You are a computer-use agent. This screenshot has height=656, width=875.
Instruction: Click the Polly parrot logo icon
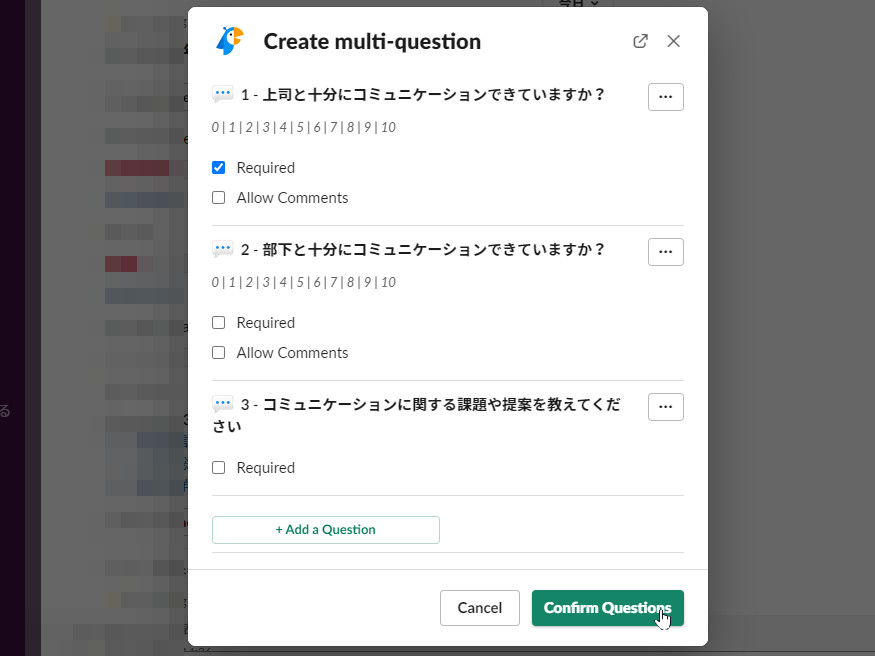click(x=229, y=41)
